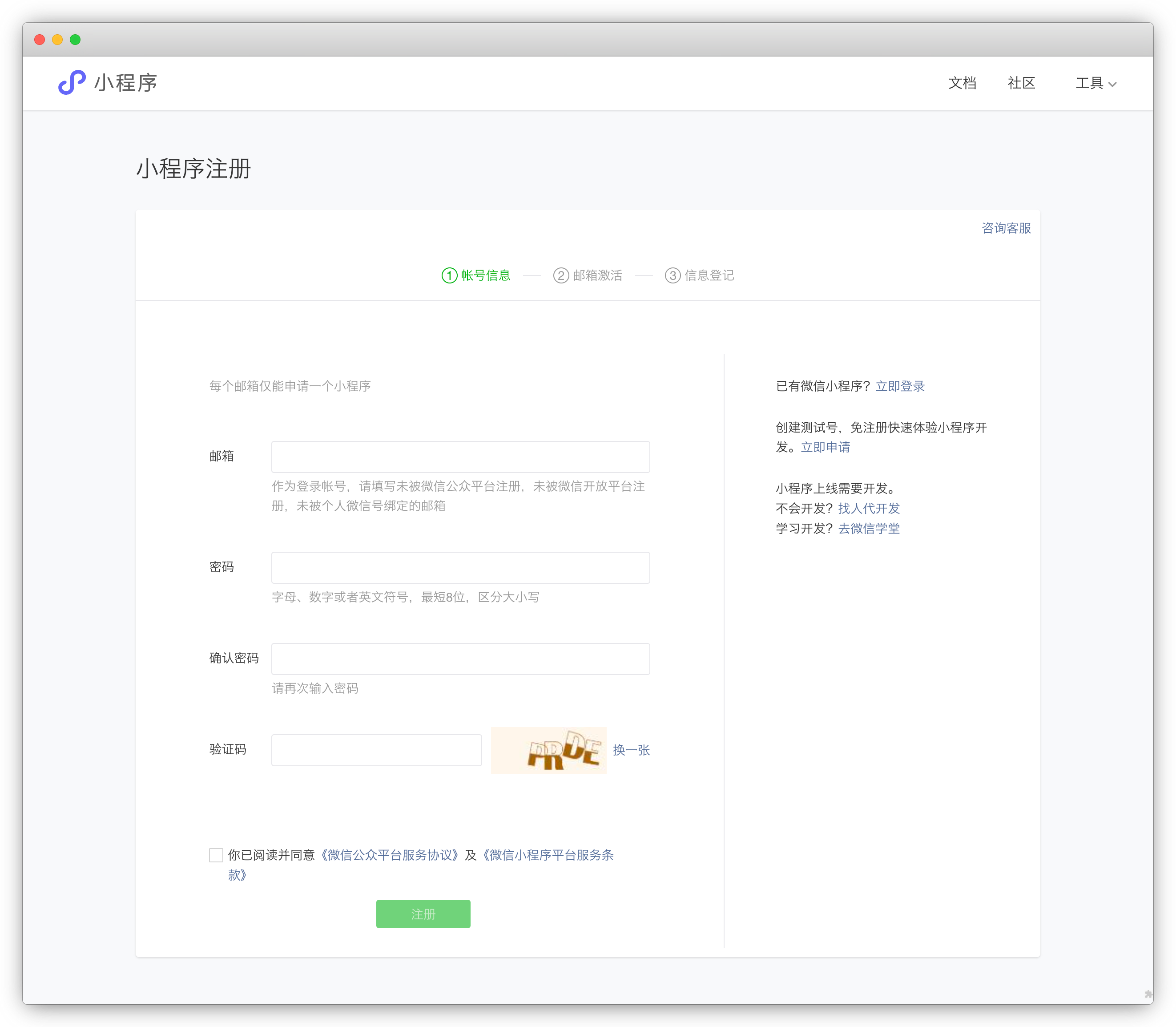The image size is (1176, 1027).
Task: Open the 文档 nav item
Action: (962, 83)
